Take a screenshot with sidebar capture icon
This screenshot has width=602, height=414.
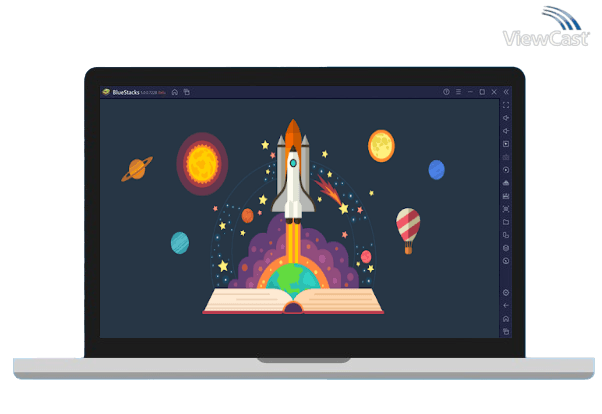[506, 209]
